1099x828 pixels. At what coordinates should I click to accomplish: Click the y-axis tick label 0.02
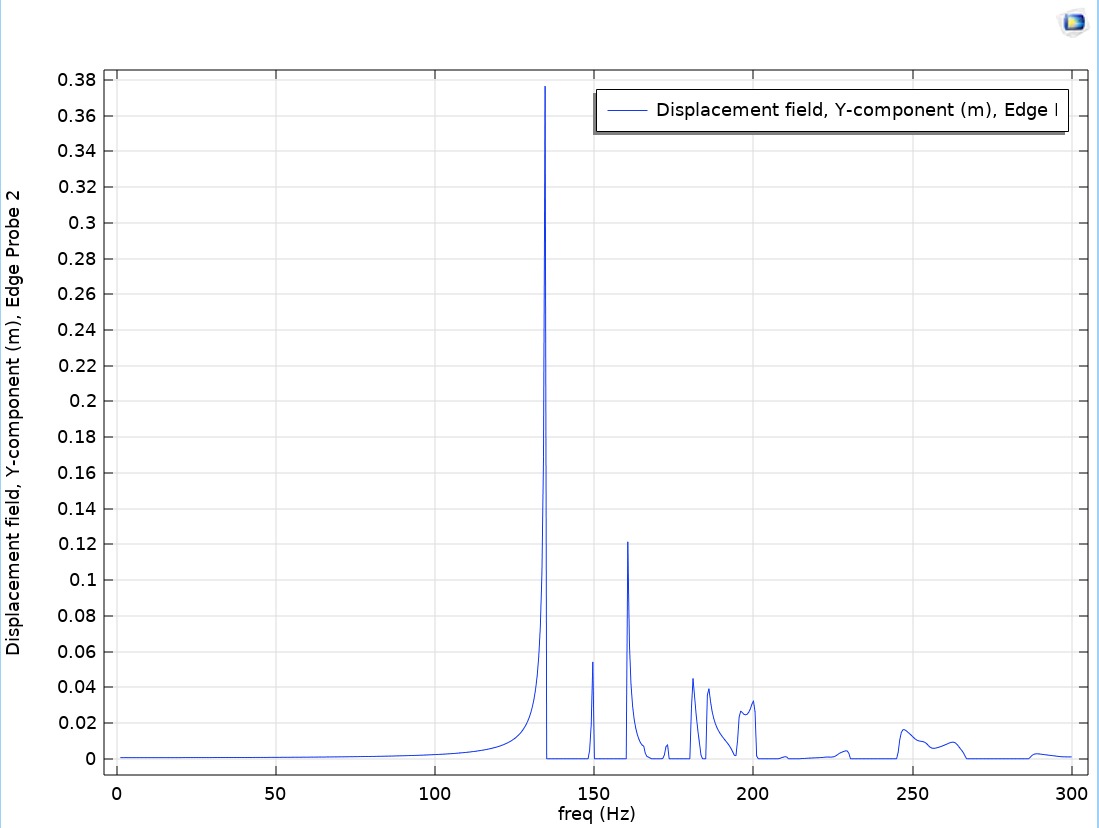coord(77,723)
